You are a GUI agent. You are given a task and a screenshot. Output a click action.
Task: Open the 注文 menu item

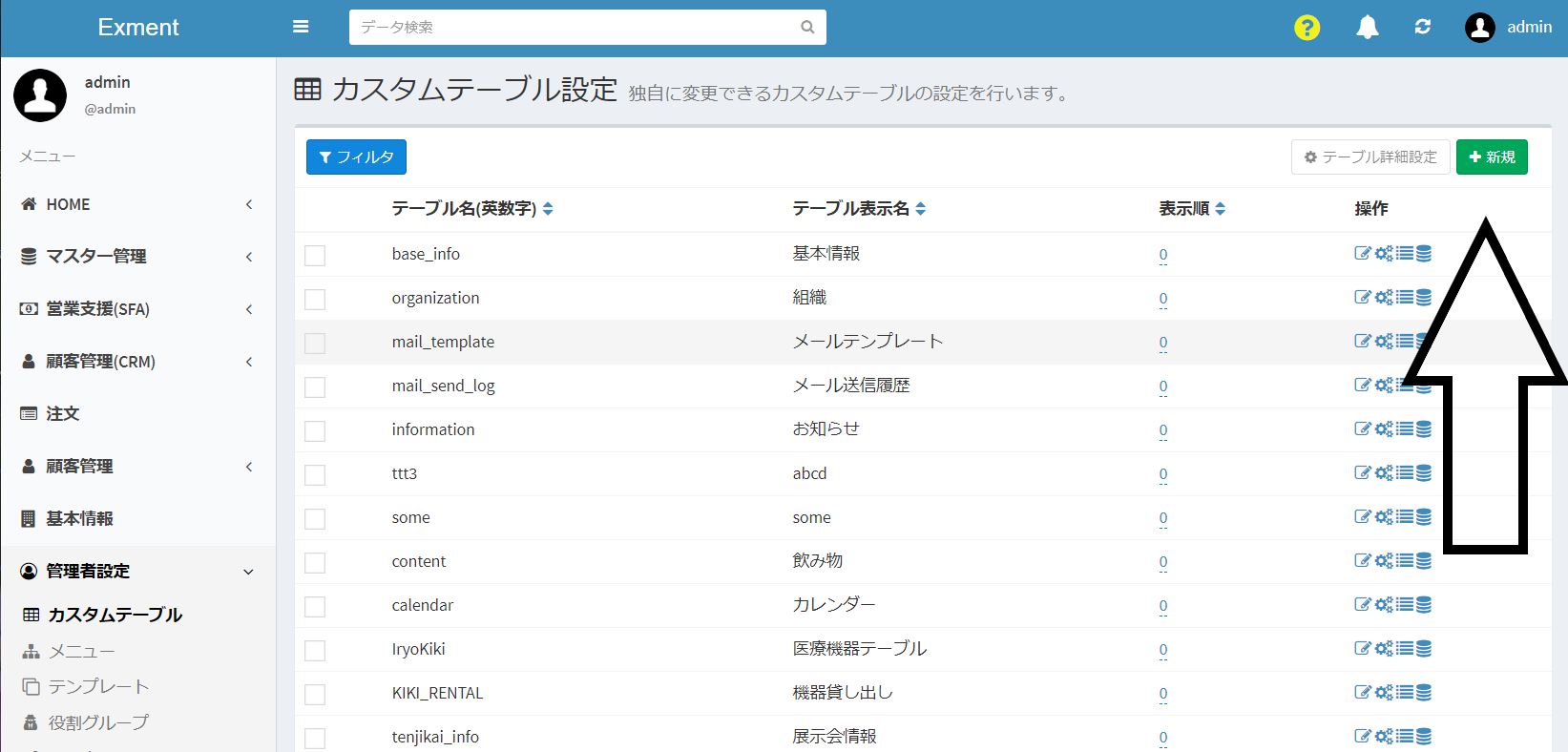click(138, 414)
